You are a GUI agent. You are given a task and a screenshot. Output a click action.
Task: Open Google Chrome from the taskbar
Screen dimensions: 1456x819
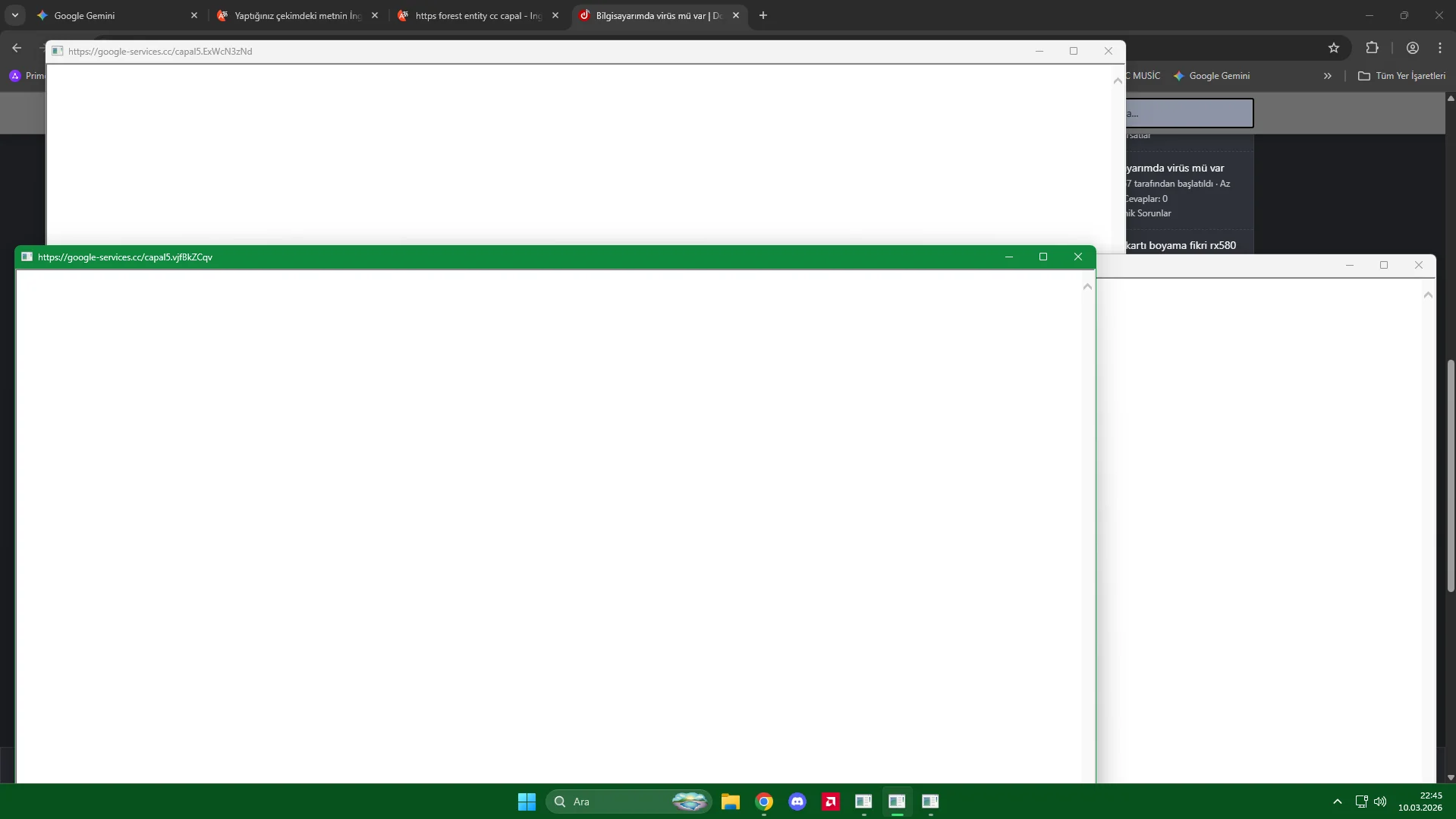[x=764, y=802]
